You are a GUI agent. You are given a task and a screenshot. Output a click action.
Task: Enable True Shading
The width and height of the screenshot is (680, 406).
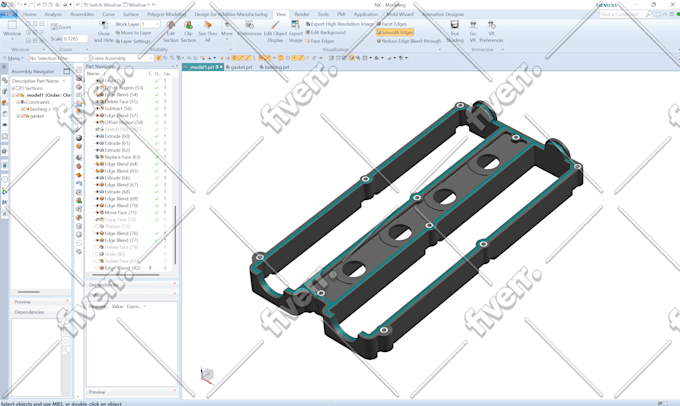pyautogui.click(x=454, y=31)
